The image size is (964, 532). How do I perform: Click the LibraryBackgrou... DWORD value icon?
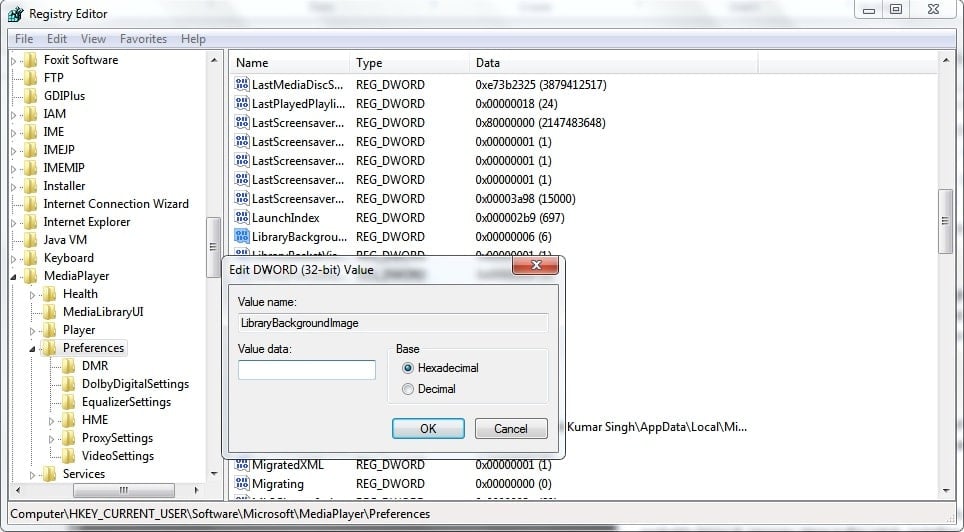pyautogui.click(x=242, y=237)
